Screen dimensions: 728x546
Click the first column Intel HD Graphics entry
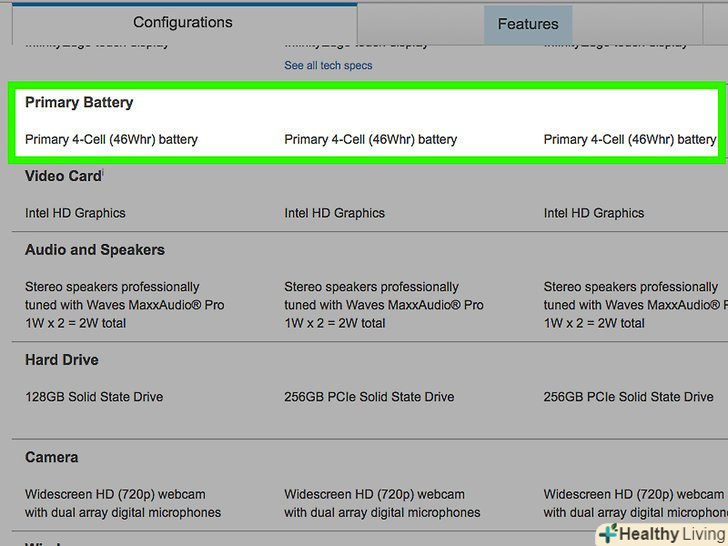click(75, 213)
